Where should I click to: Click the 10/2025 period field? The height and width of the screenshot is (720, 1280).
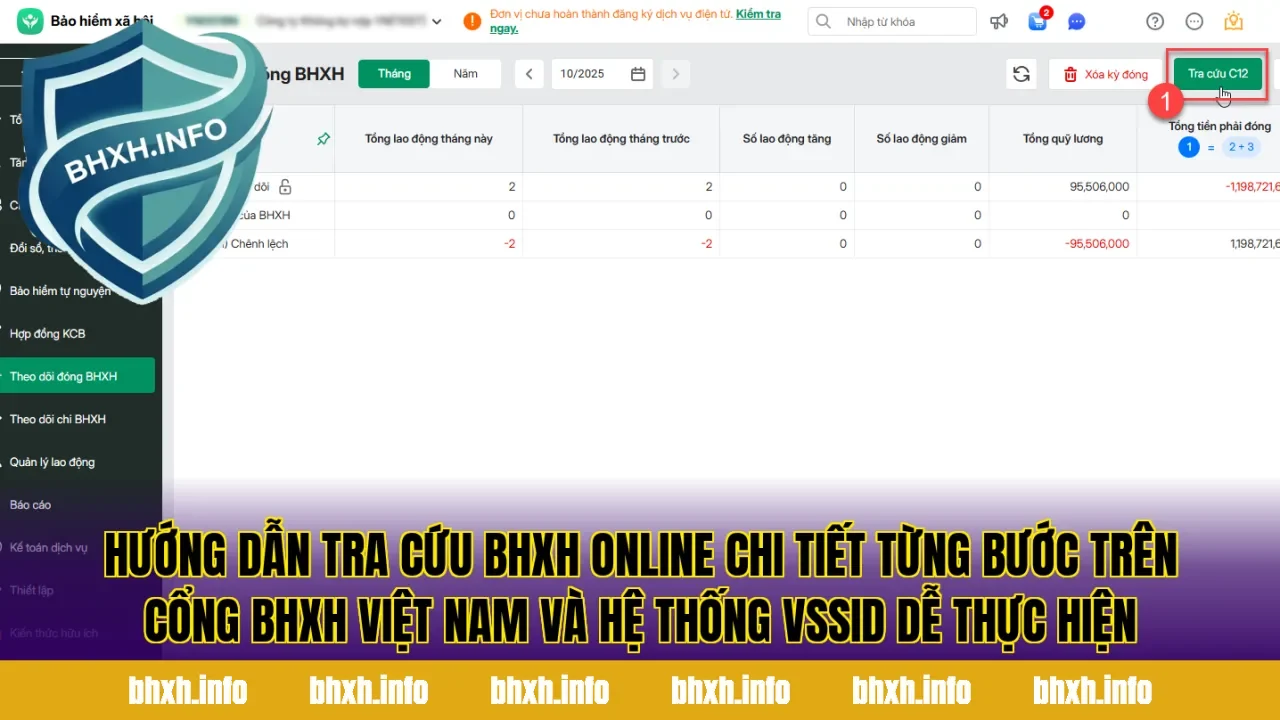click(x=602, y=74)
